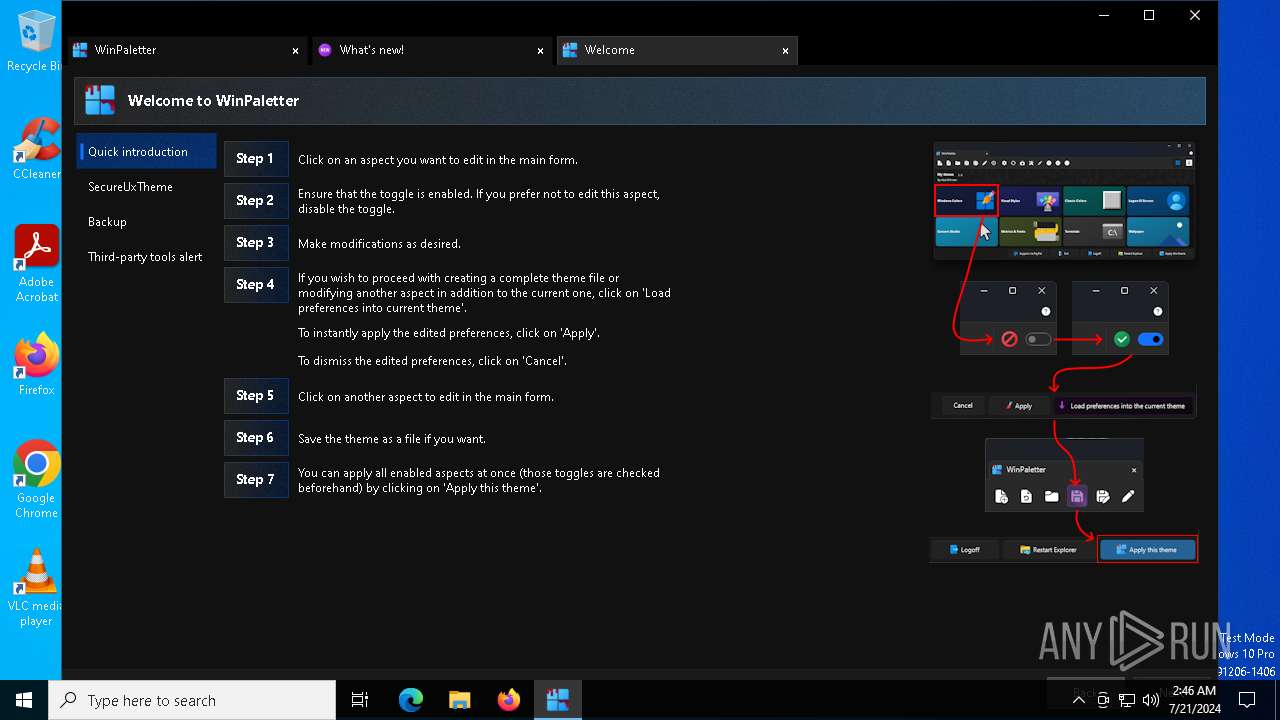This screenshot has width=1280, height=720.
Task: Show hidden system tray icons
Action: coord(1079,700)
